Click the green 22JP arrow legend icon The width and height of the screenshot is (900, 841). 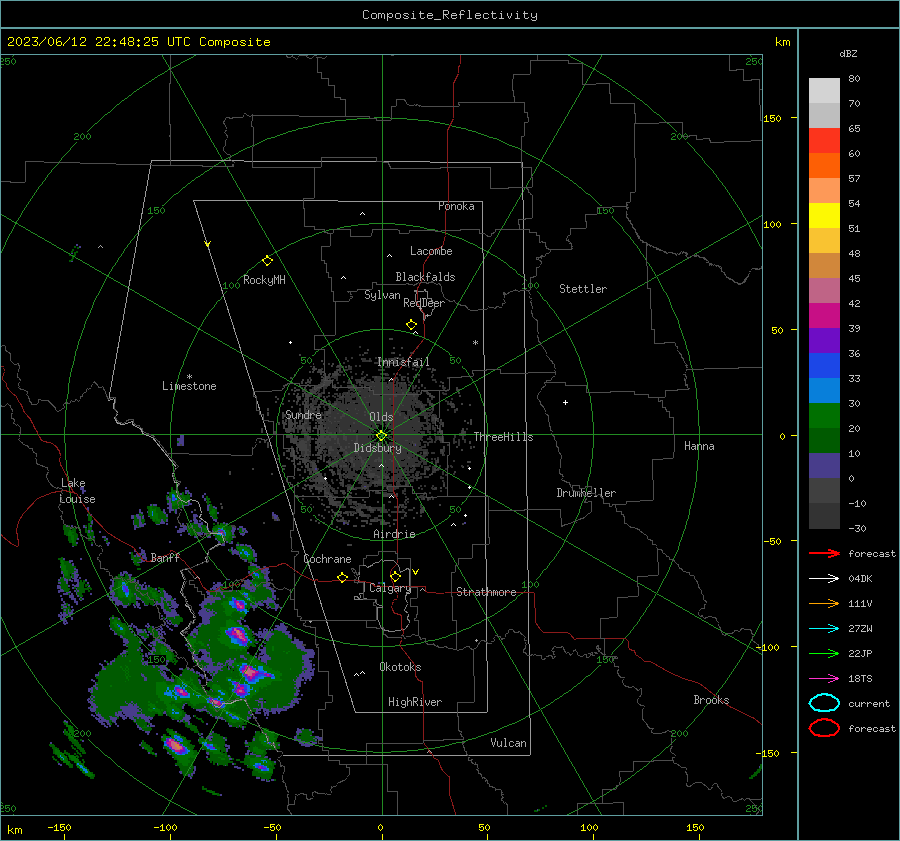click(x=824, y=653)
